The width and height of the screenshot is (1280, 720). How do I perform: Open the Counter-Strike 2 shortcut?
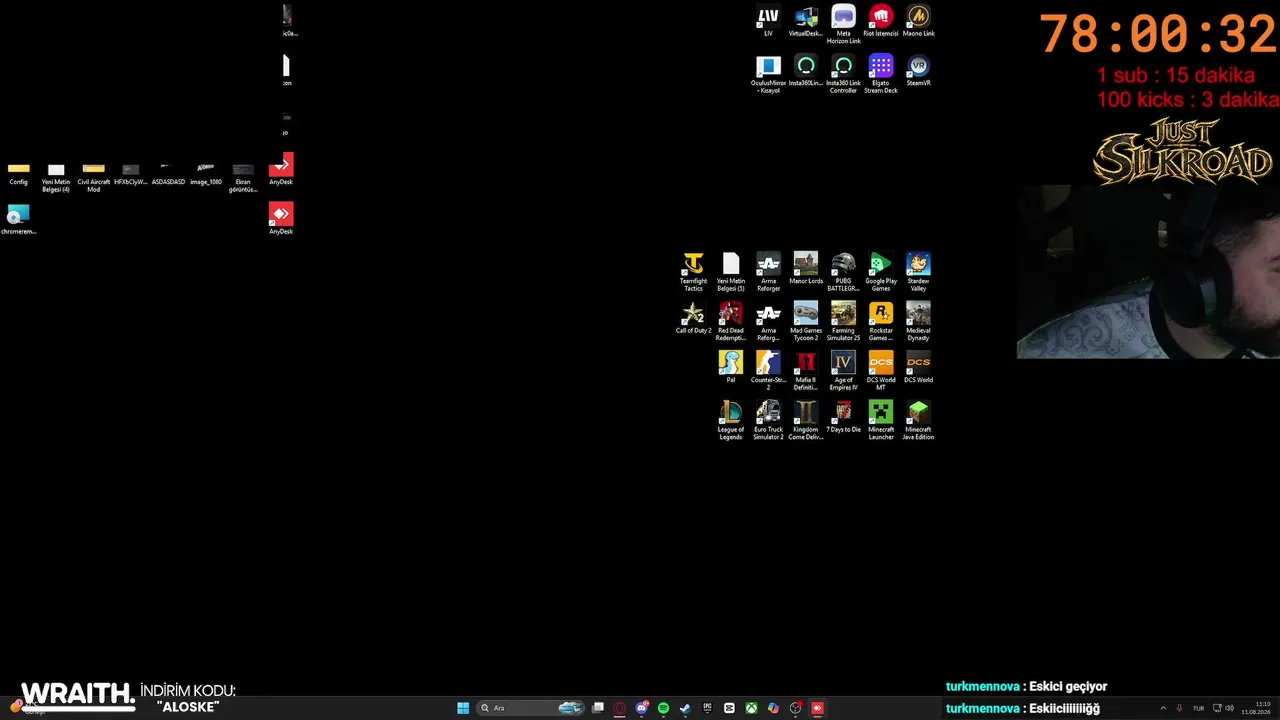pyautogui.click(x=768, y=371)
